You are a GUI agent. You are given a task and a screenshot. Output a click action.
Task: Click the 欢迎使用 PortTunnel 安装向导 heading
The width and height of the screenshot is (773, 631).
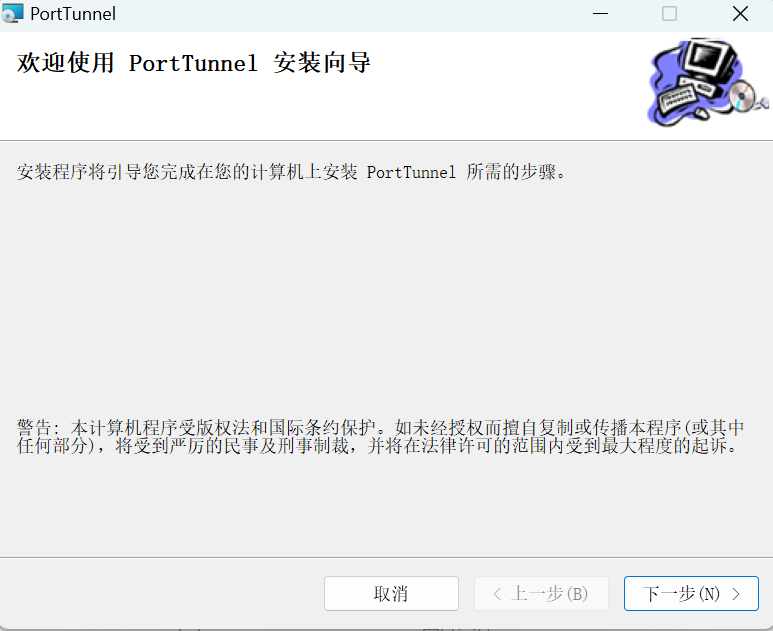pyautogui.click(x=194, y=64)
